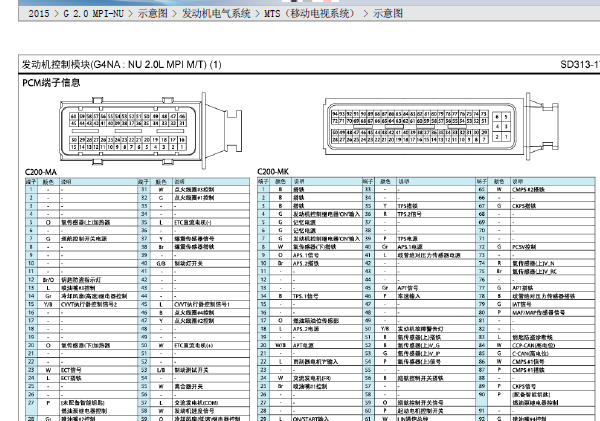
Task: Select CKPS信号 cell at terminal 89
Action: [525, 387]
